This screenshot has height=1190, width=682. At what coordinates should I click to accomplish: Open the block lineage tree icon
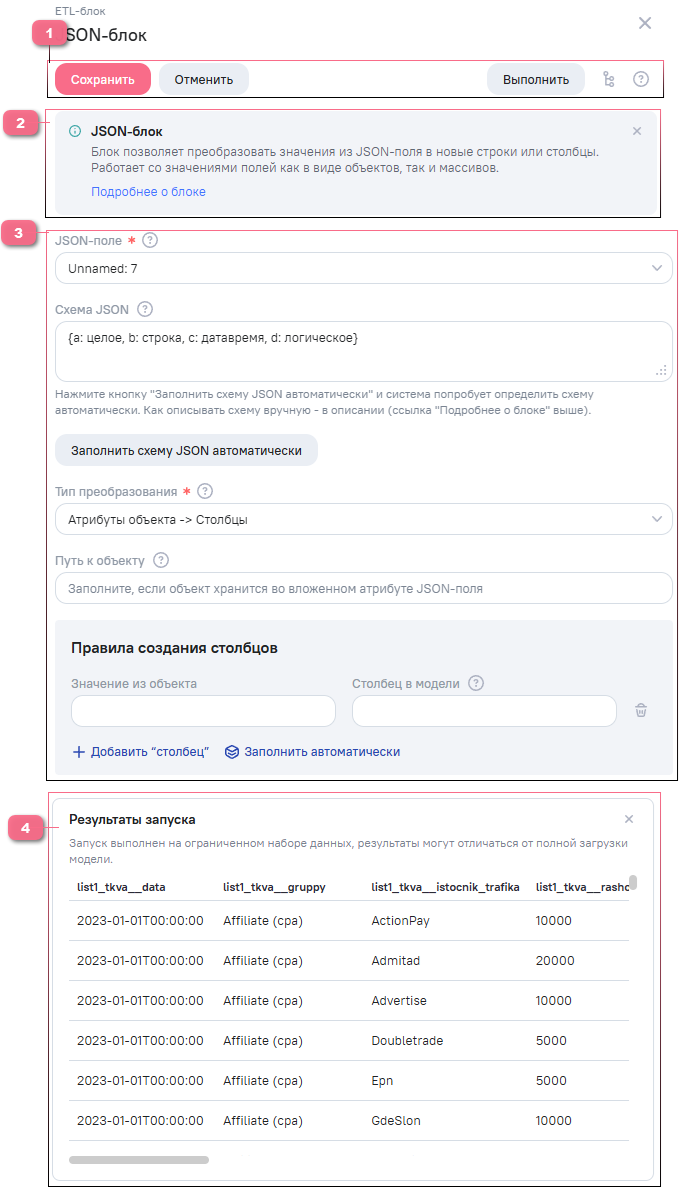[609, 79]
